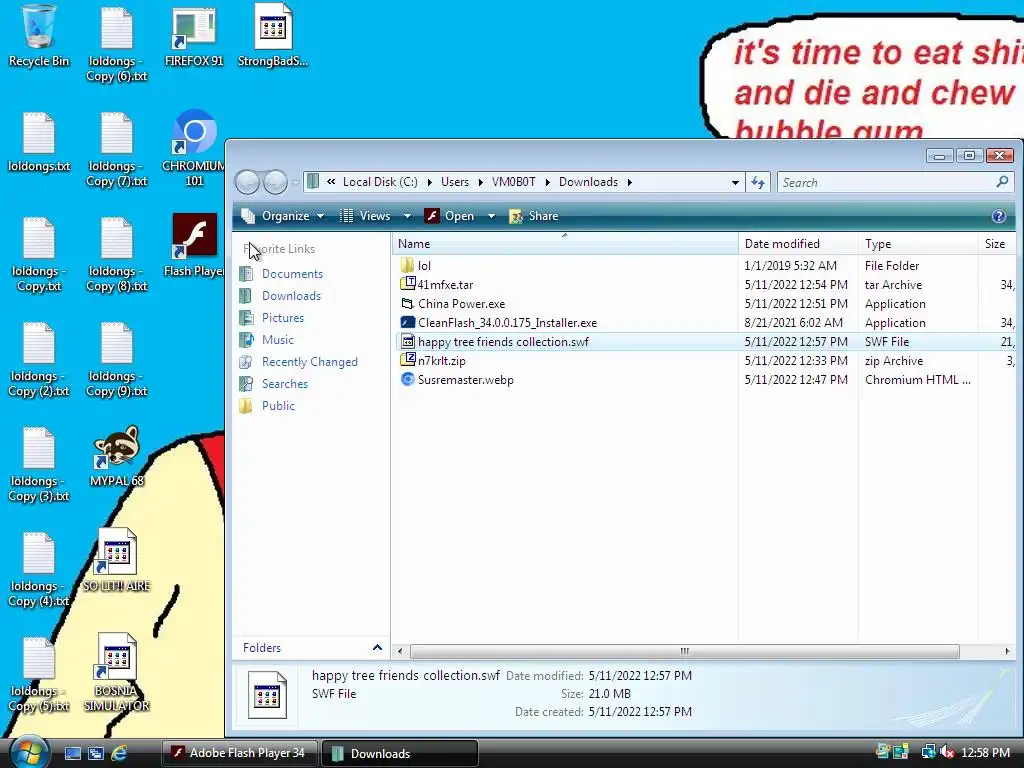
Task: Select the n7krlt.zip file
Action: [x=441, y=360]
